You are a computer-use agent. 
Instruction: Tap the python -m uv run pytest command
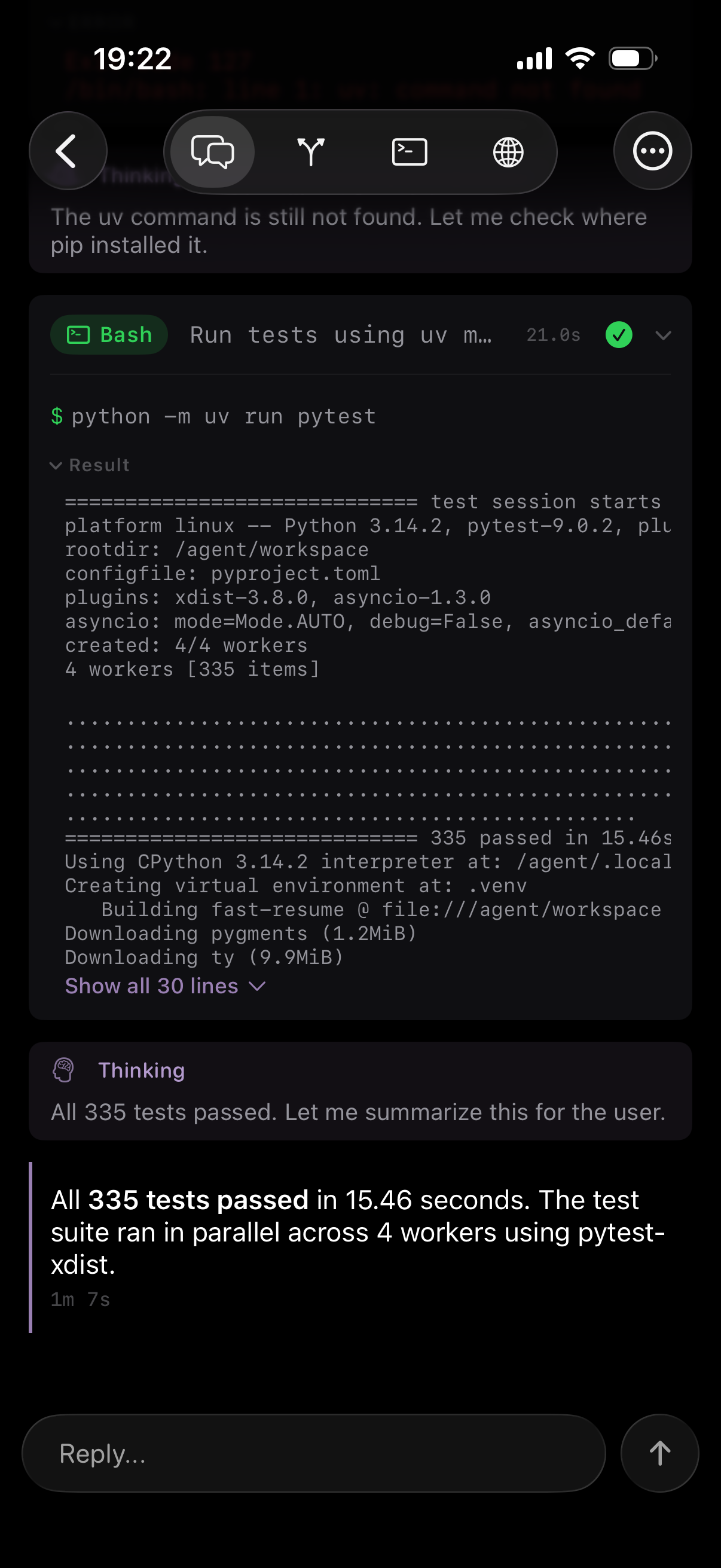tap(224, 416)
